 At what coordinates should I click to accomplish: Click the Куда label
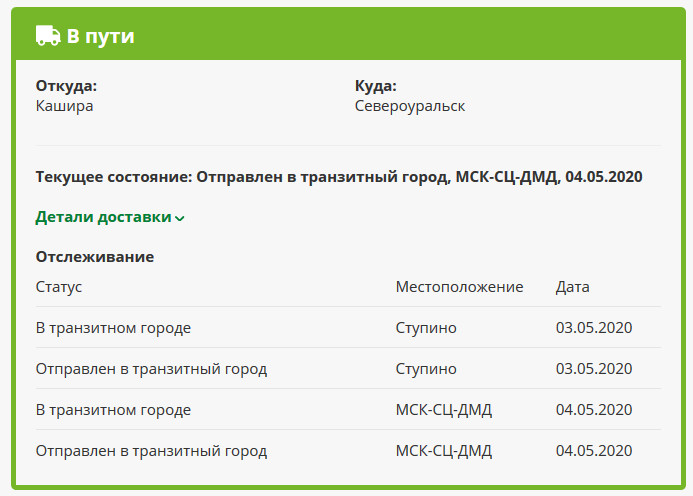click(376, 85)
